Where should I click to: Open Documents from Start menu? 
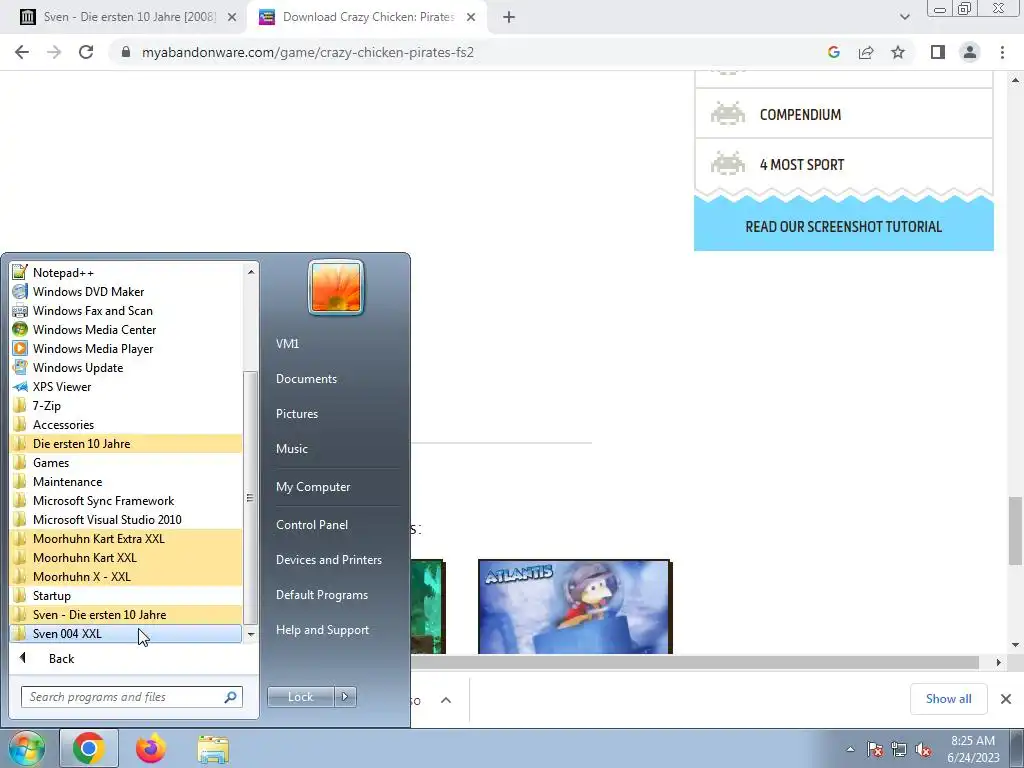tap(306, 379)
